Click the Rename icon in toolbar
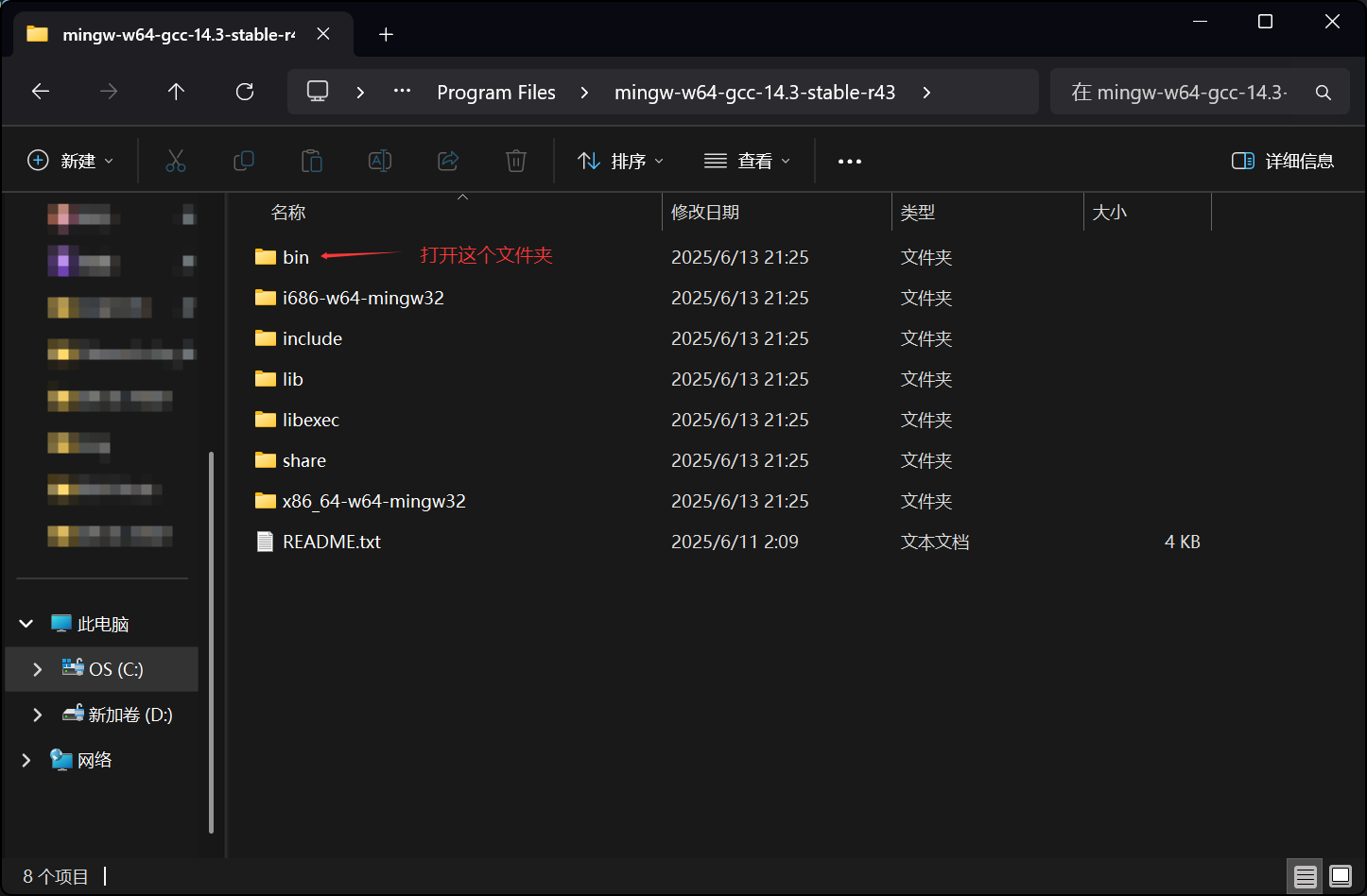Image resolution: width=1367 pixels, height=896 pixels. coord(380,161)
